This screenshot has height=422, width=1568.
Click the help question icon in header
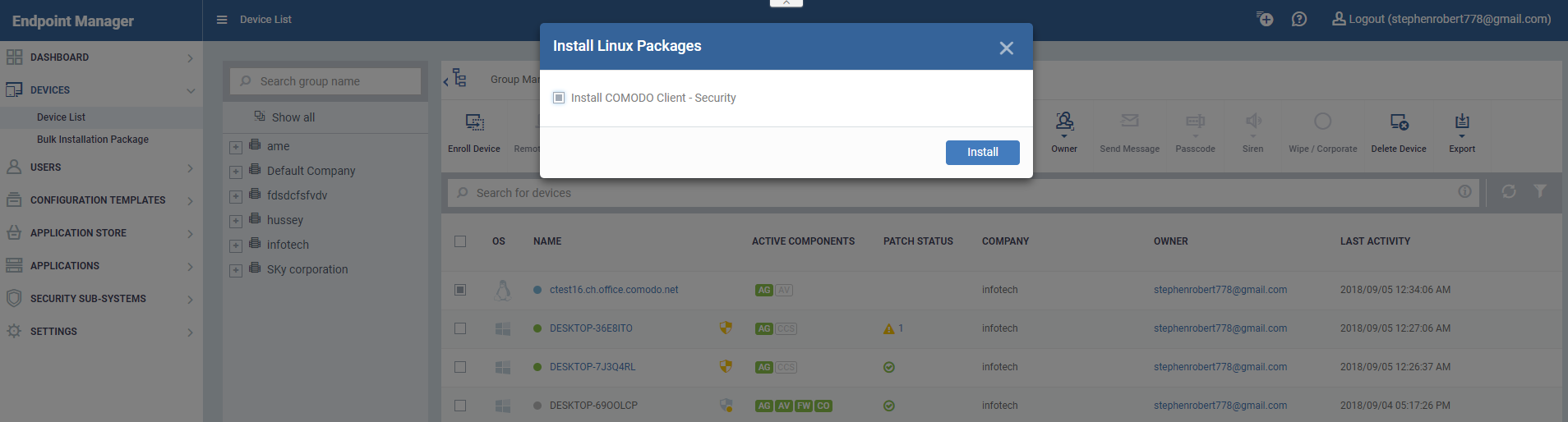[x=1299, y=19]
